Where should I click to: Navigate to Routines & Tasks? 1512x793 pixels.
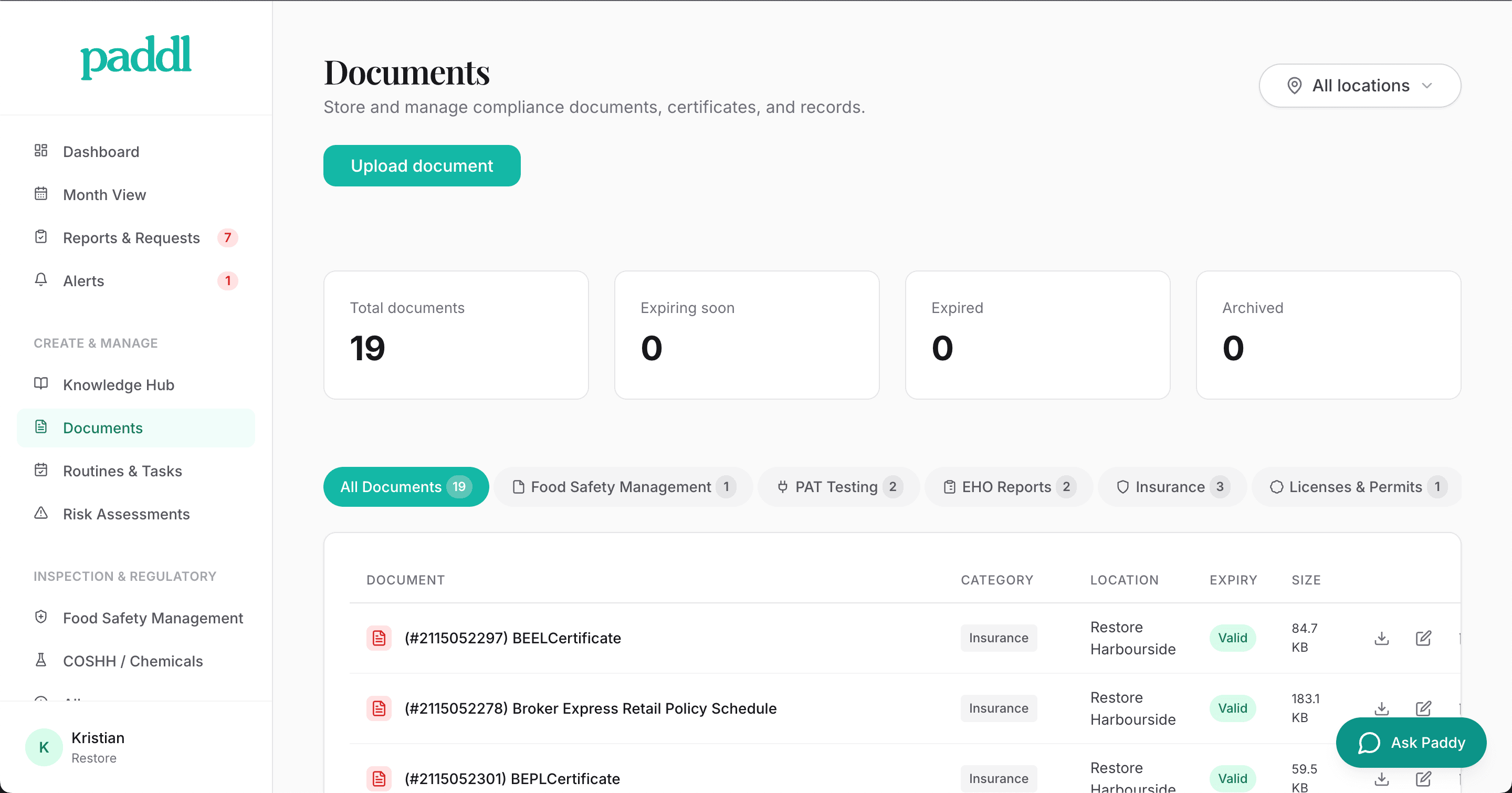122,470
